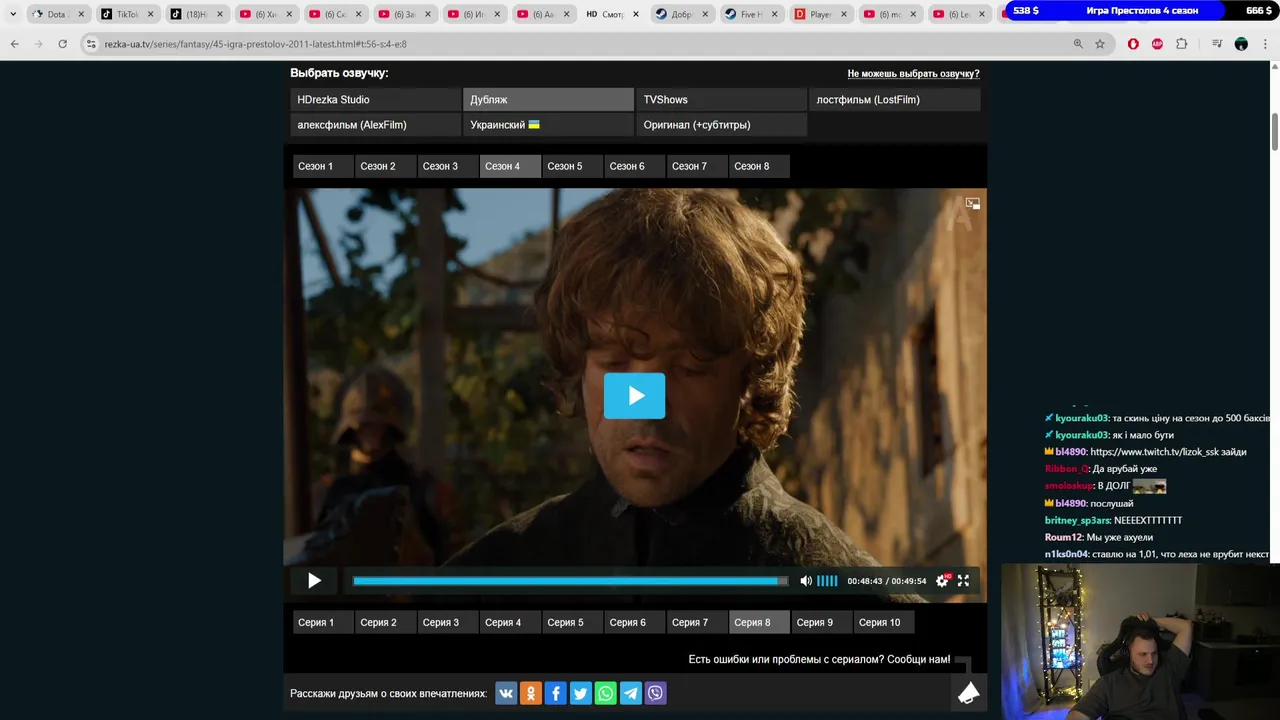Share via the purple Viber icon

[655, 693]
